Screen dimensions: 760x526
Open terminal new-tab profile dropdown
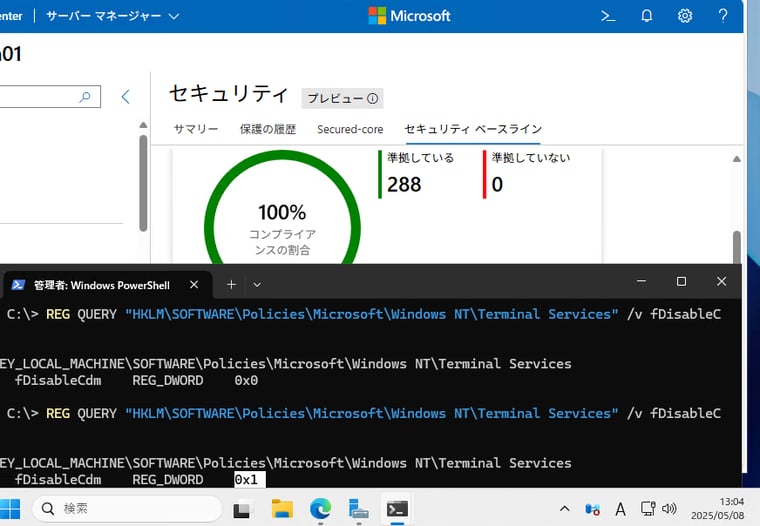[x=257, y=285]
